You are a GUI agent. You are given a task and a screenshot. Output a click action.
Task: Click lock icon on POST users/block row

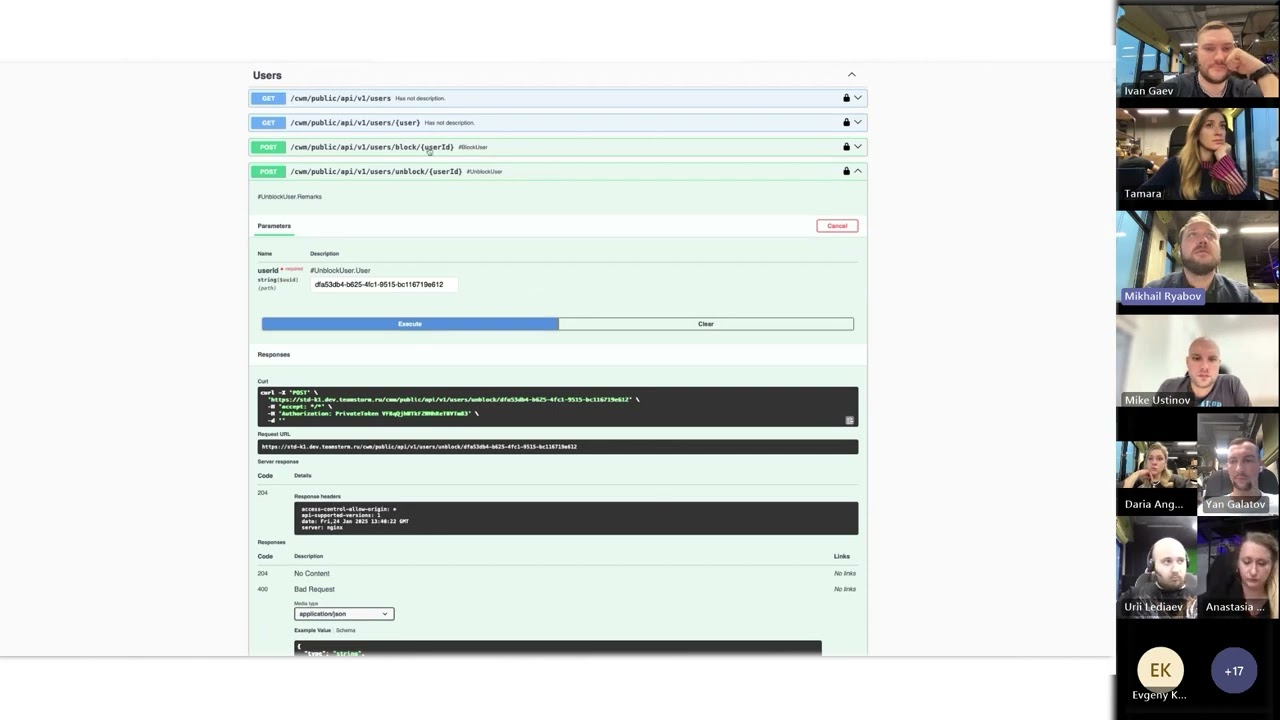pos(846,147)
